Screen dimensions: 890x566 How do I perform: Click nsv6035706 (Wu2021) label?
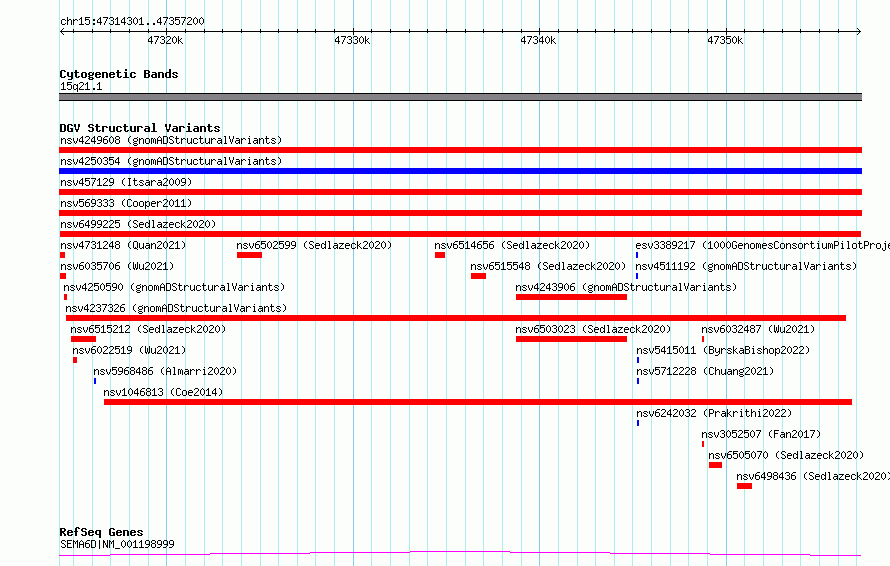(117, 266)
